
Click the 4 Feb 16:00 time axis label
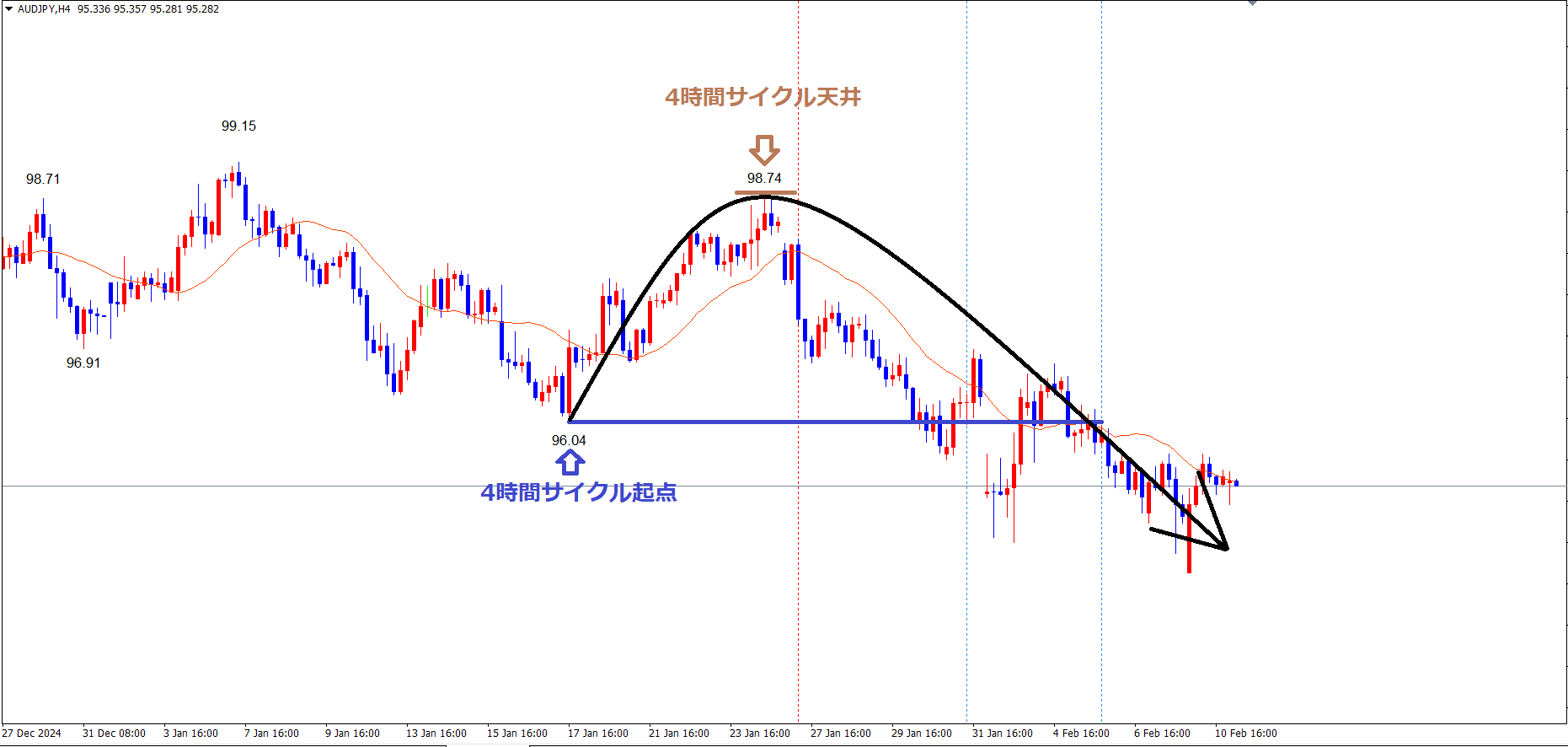[x=1081, y=734]
